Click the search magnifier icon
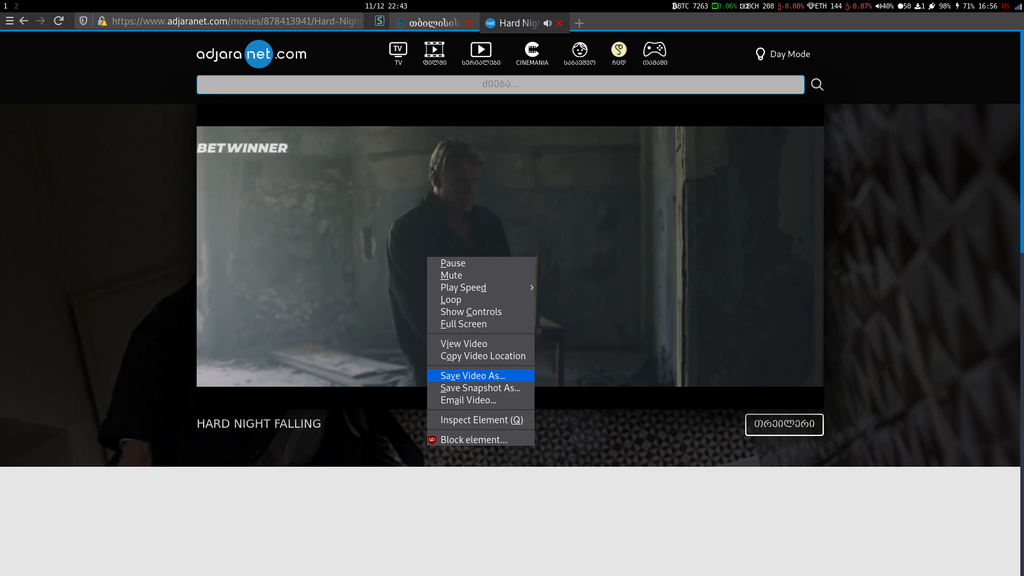 817,84
